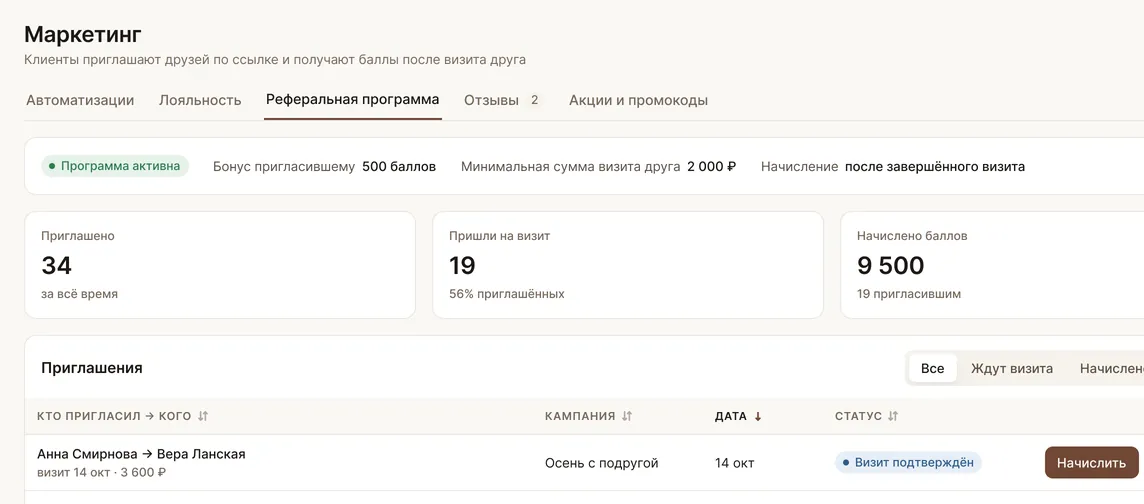Click the 14 окт date cell
Viewport: 1144px width, 504px height.
(735, 463)
